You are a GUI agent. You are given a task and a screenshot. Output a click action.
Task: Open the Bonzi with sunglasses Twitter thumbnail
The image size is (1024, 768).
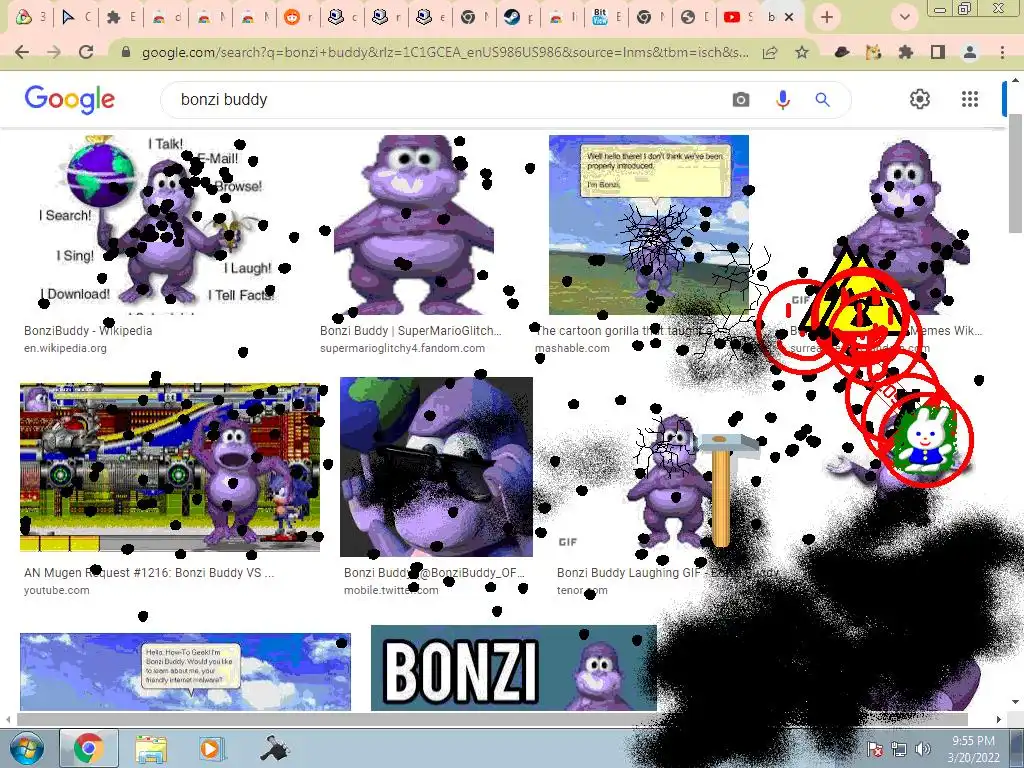tap(436, 466)
